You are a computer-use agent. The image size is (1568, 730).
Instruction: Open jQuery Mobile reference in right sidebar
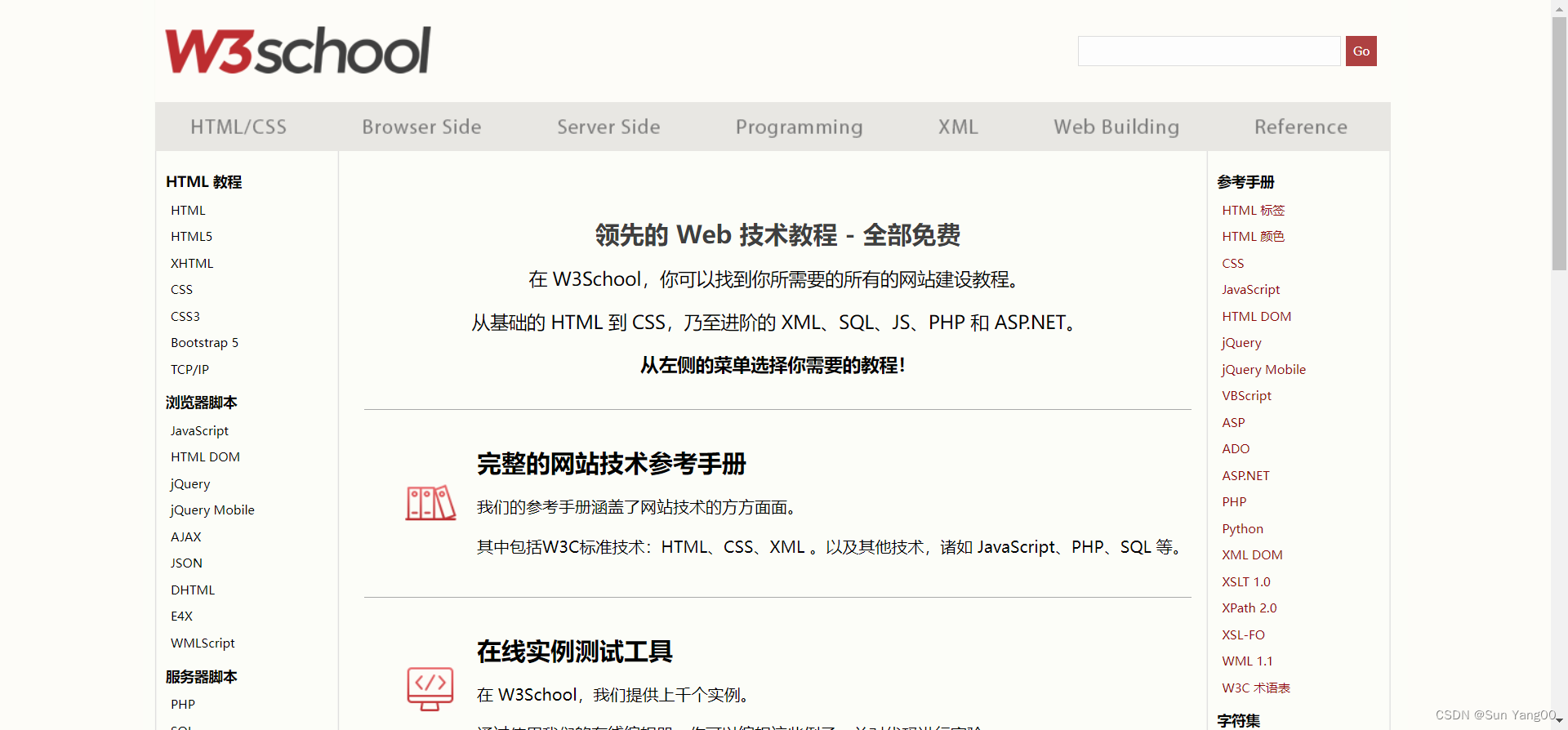click(1264, 370)
